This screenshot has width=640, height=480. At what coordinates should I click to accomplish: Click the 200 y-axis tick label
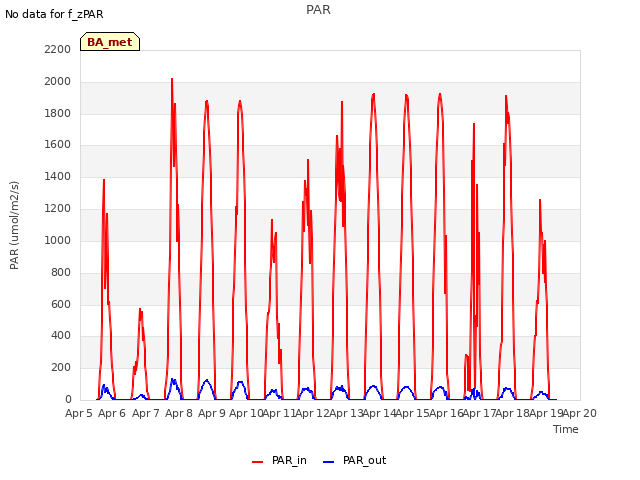pos(61,367)
